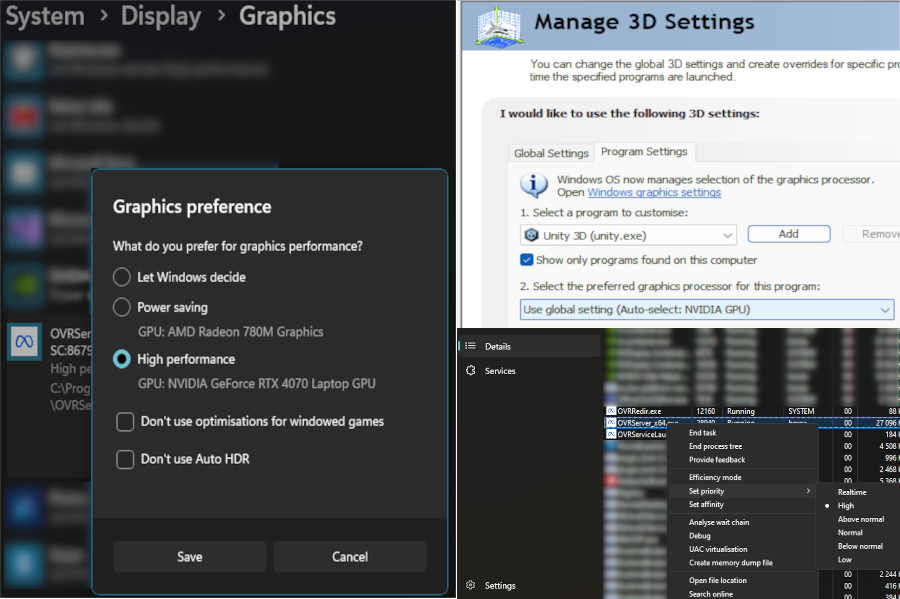Set priority to Below normal
The image size is (900, 599).
[860, 546]
